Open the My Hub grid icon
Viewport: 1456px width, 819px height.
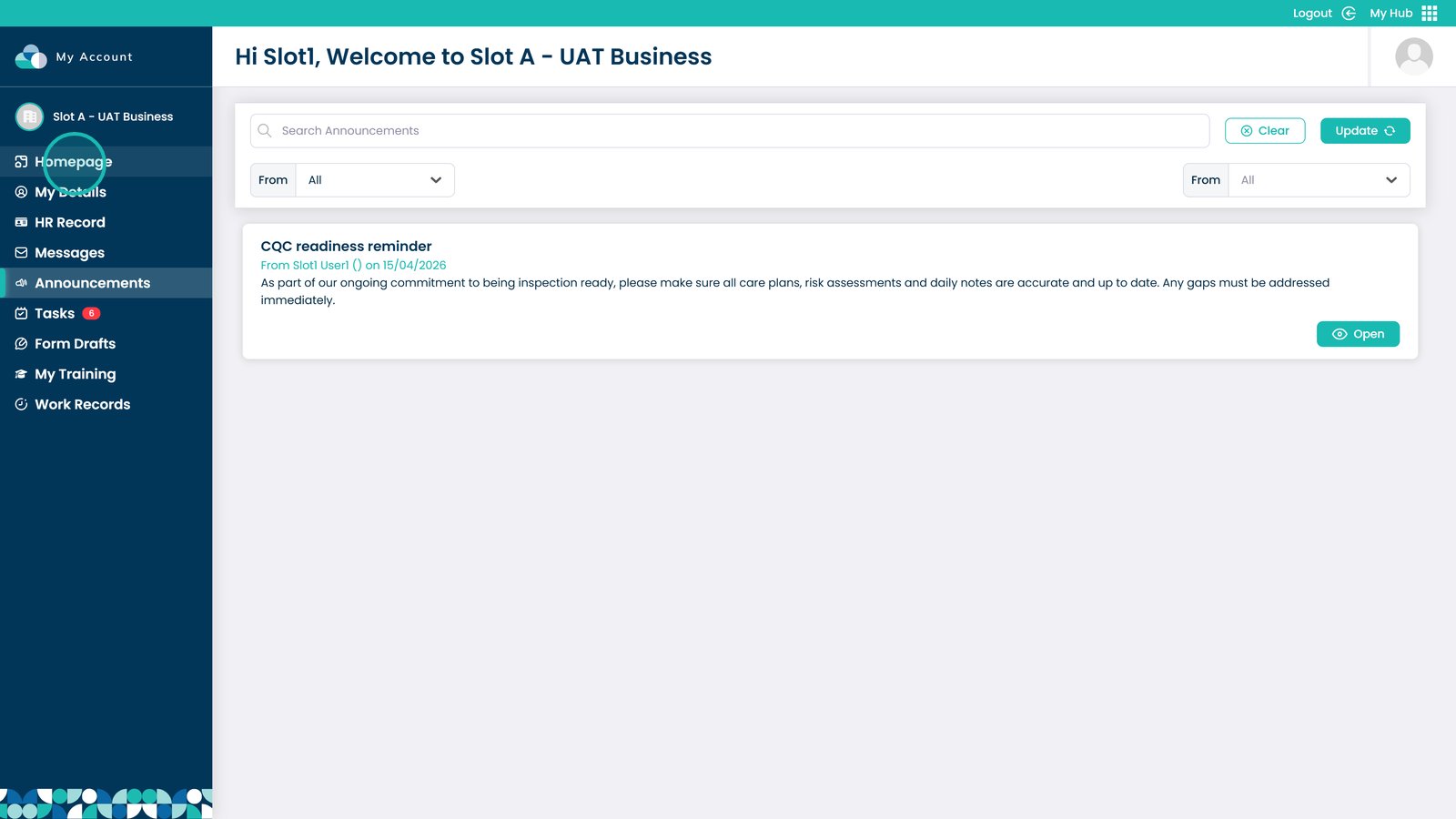pyautogui.click(x=1430, y=14)
